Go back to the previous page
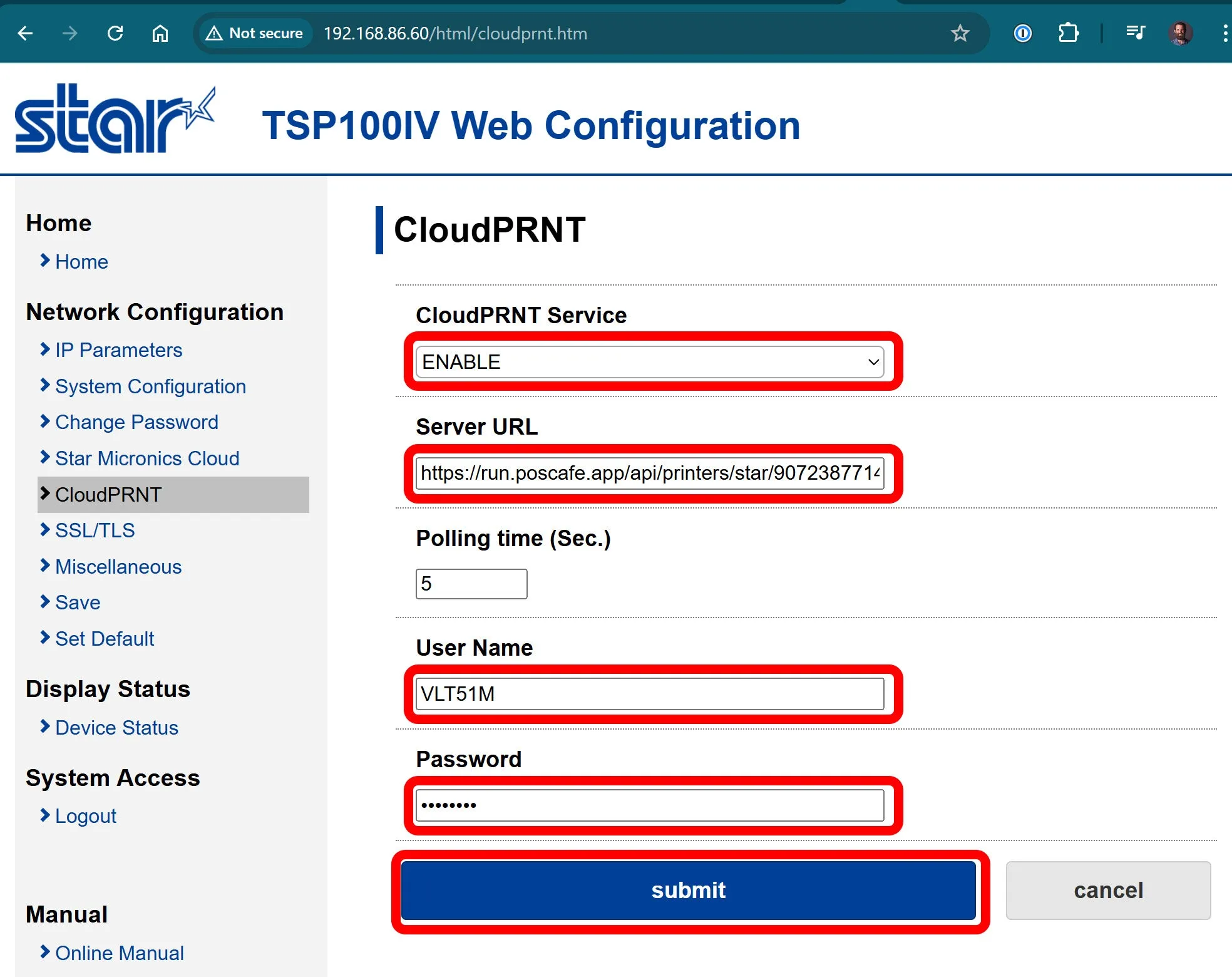This screenshot has width=1232, height=977. click(x=25, y=33)
